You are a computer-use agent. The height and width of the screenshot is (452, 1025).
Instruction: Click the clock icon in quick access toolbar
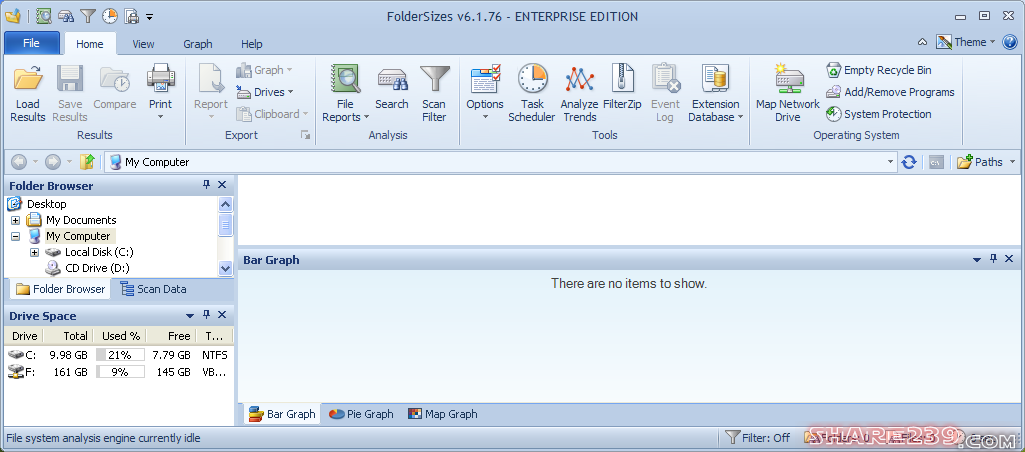click(x=109, y=15)
